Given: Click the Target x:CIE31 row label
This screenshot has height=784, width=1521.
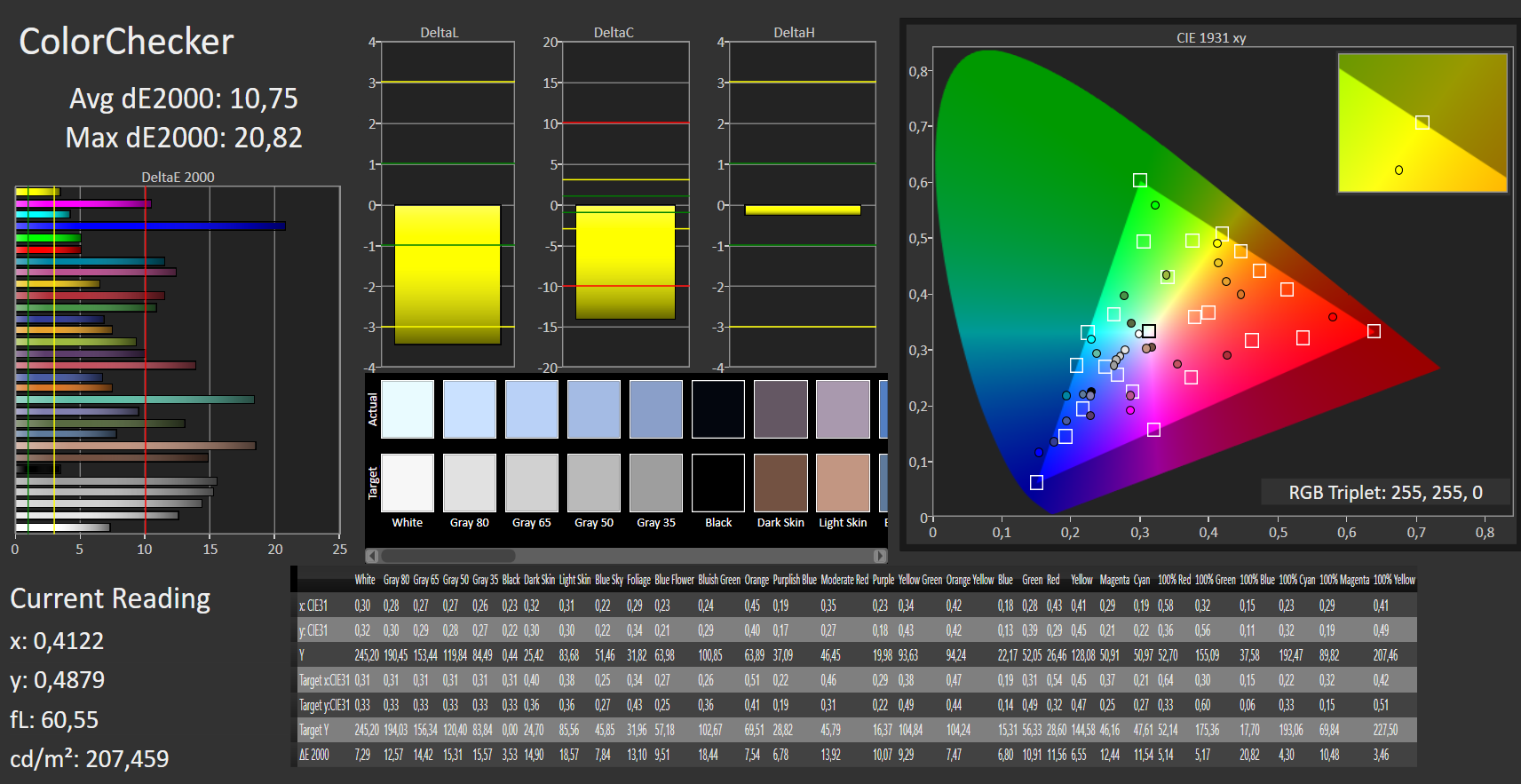Looking at the screenshot, I should (323, 680).
